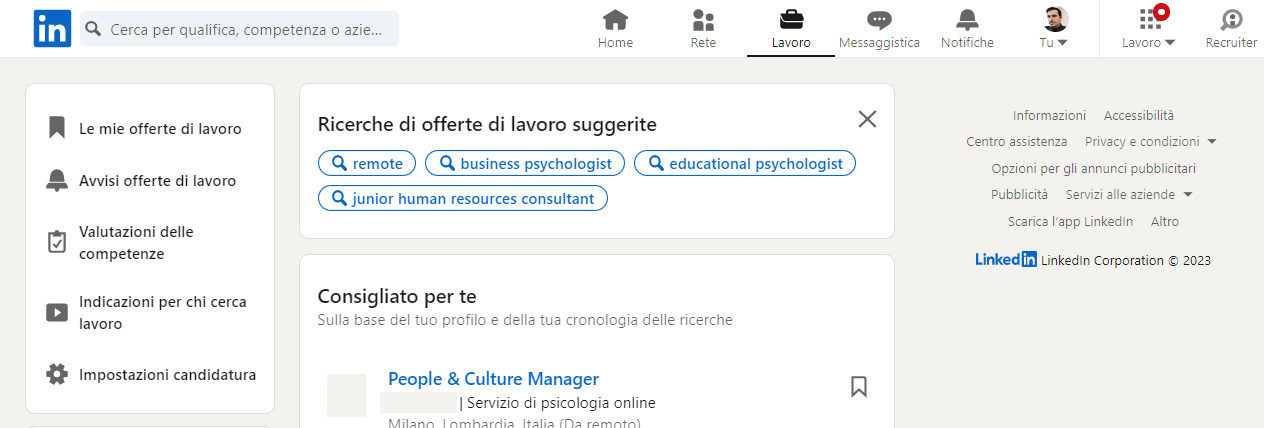Expand Privacy e condizioni dropdown
The image size is (1264, 428).
[1151, 142]
